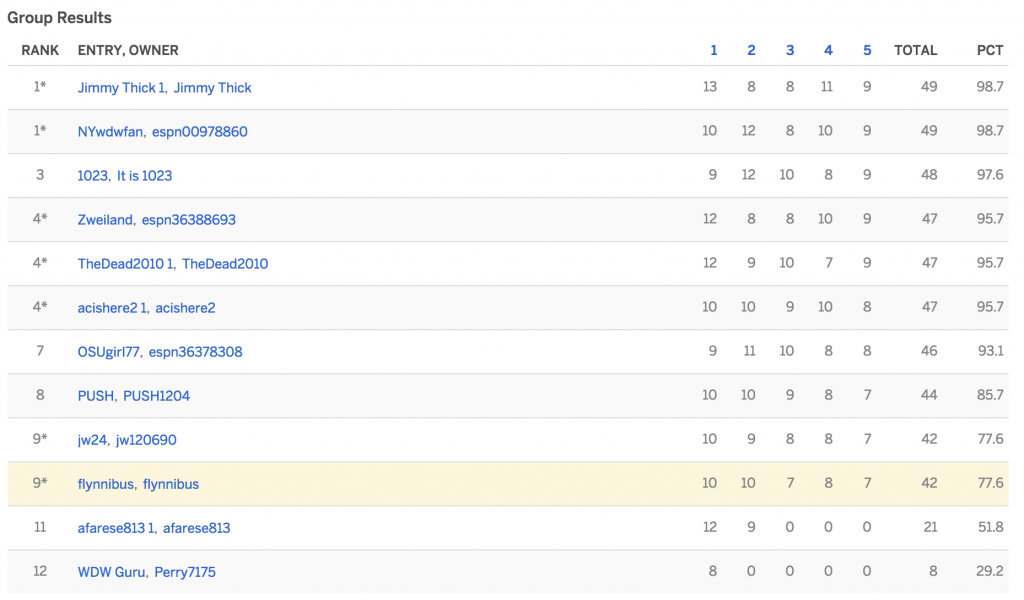
Task: View owner espn00978860 profile
Action: 200,132
